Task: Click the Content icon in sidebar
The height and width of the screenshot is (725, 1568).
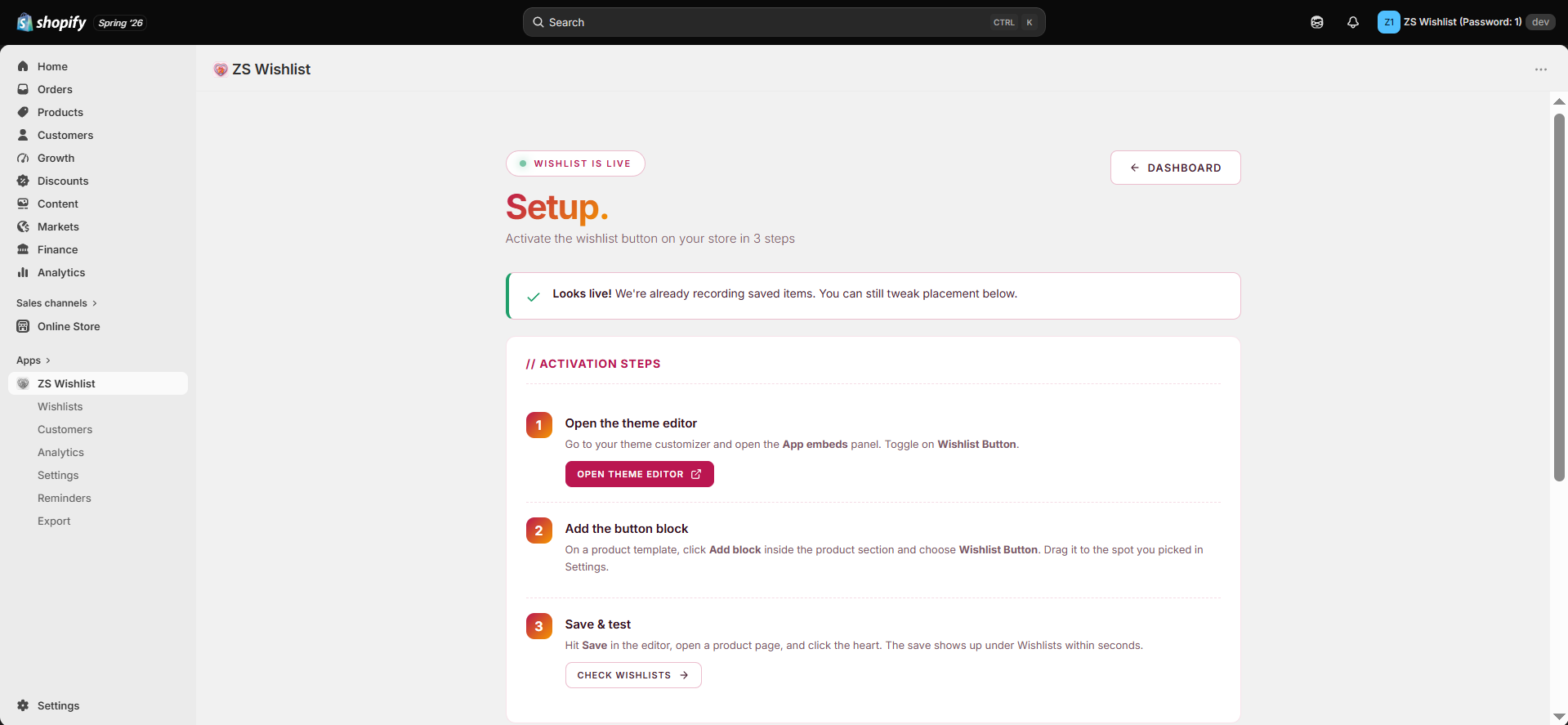Action: pos(23,204)
